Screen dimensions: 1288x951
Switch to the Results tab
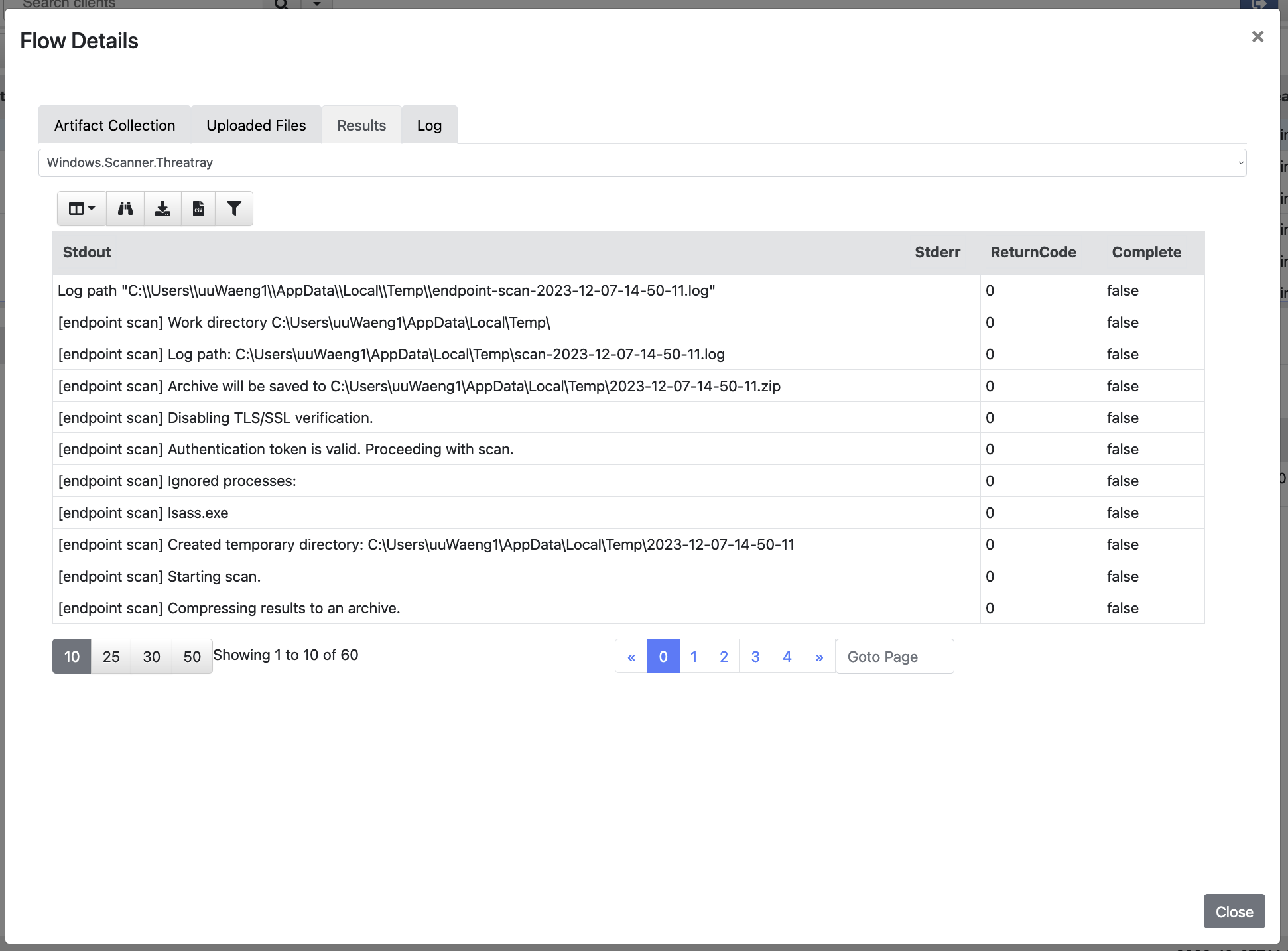coord(361,125)
